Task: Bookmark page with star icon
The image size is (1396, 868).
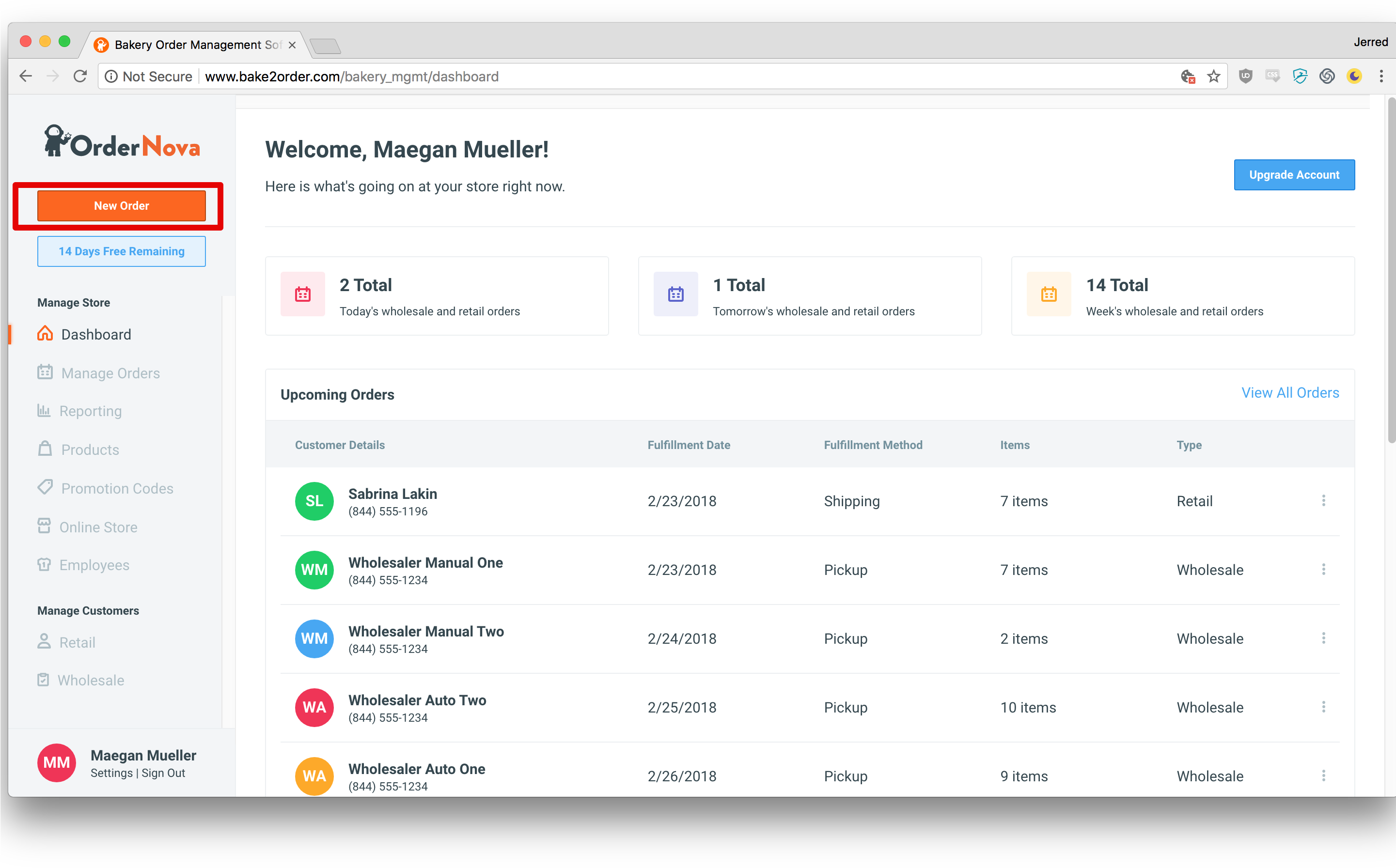Action: coord(1213,77)
